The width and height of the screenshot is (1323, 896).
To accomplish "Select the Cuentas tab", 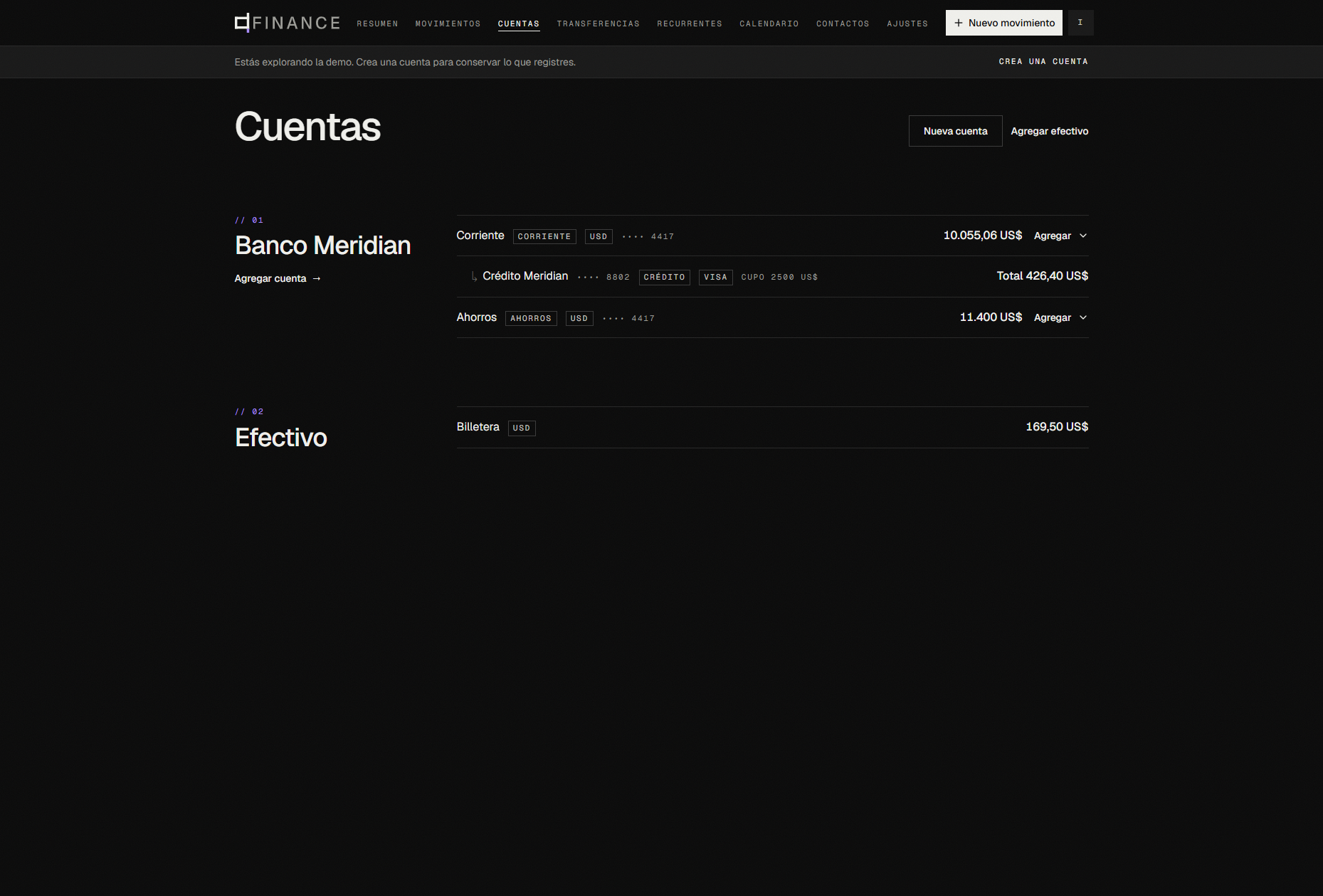I will 518,23.
